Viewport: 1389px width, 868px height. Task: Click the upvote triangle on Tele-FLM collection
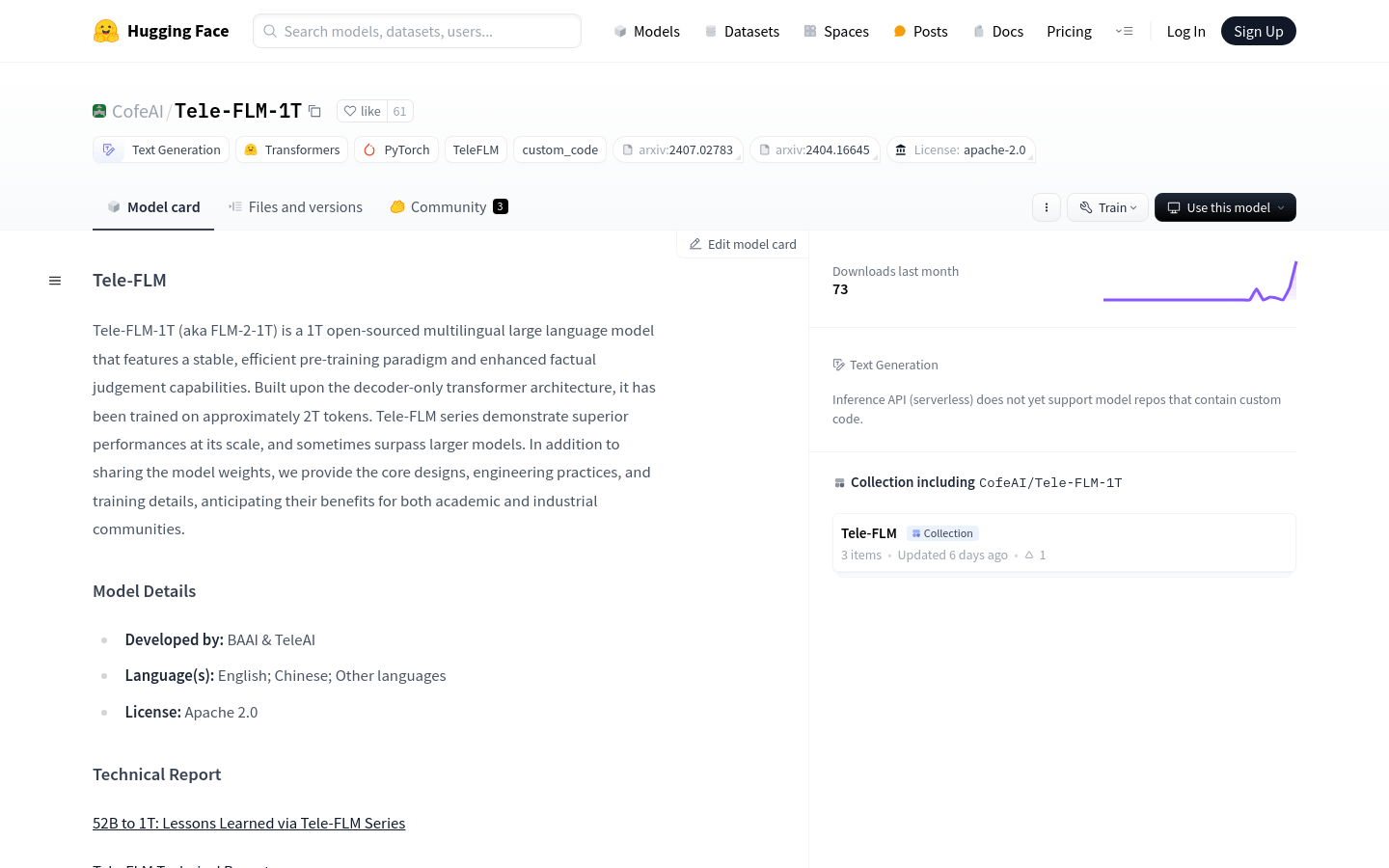[1029, 556]
